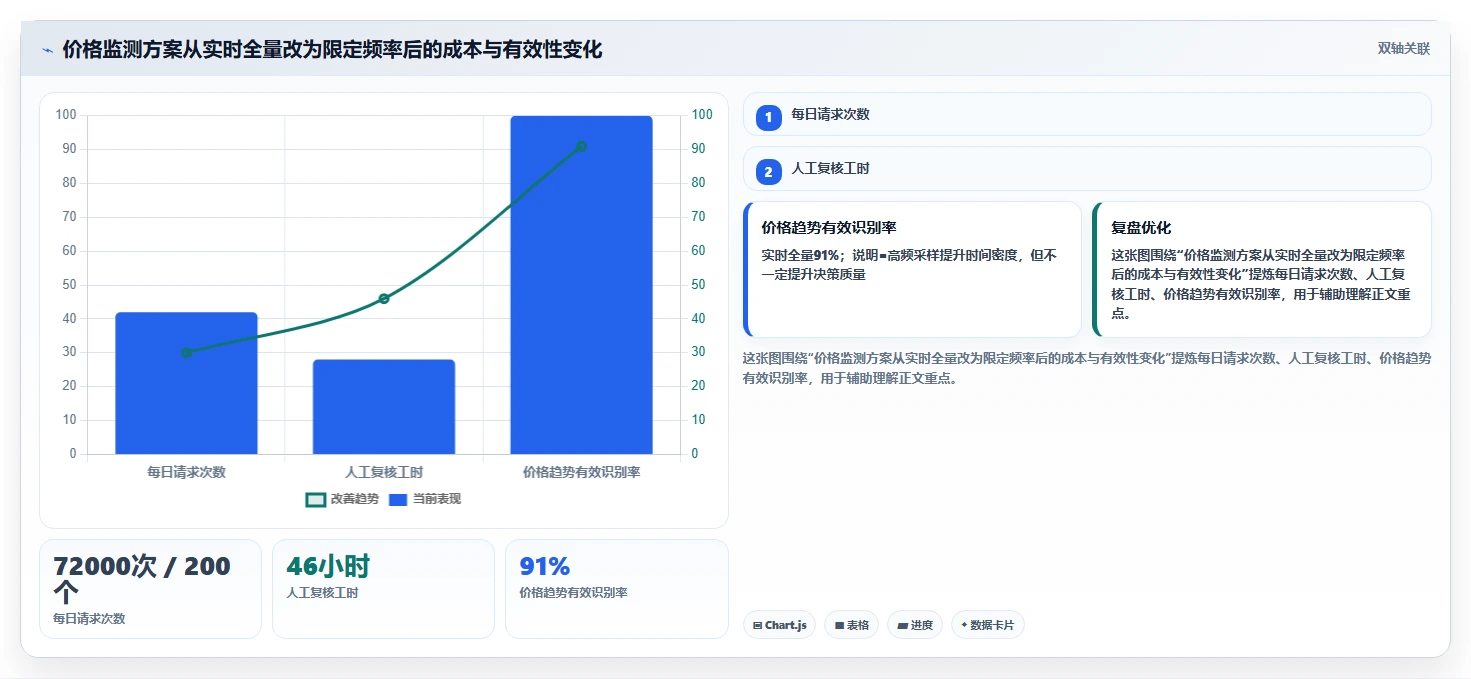Viewport: 1471px width, 679px height.
Task: Open the 46小时 stat card
Action: pos(383,589)
